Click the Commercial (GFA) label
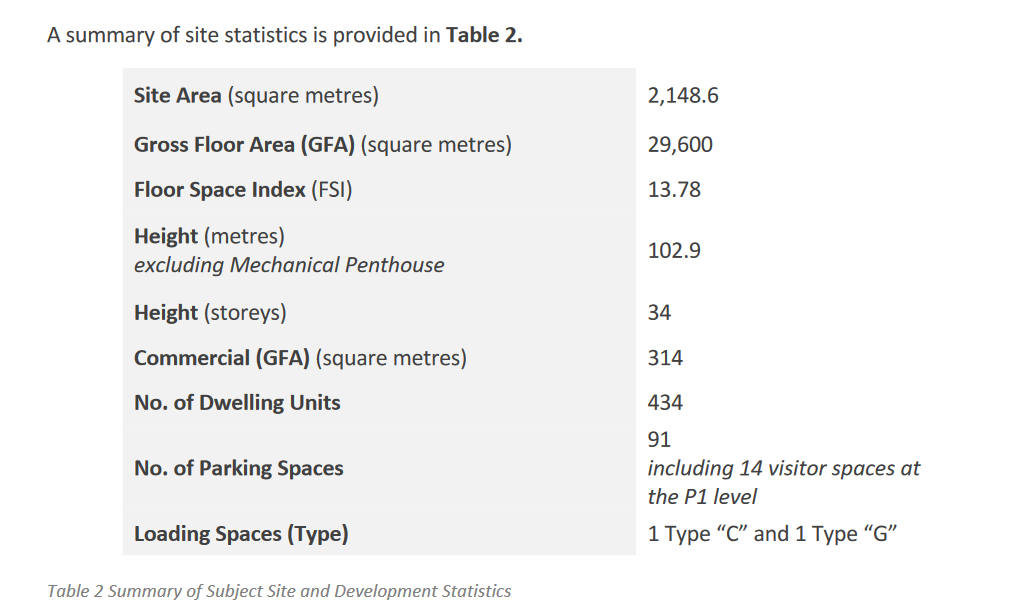 point(300,358)
